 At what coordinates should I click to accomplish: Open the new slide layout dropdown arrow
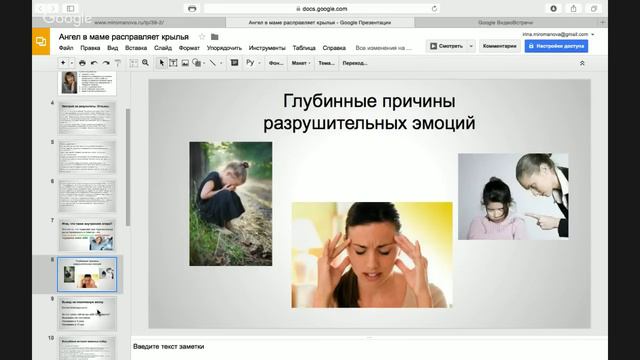72,63
